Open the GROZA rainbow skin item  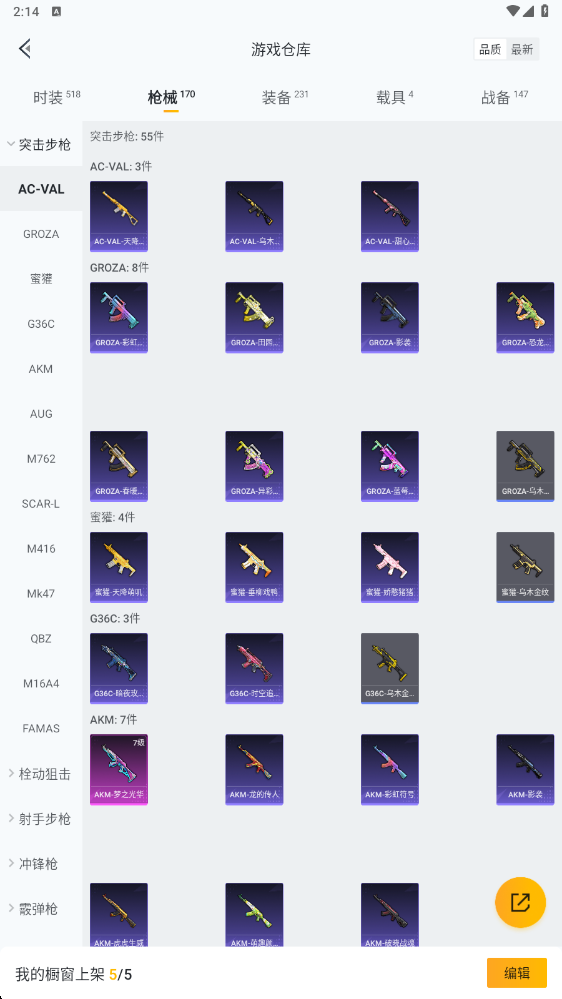coord(119,317)
